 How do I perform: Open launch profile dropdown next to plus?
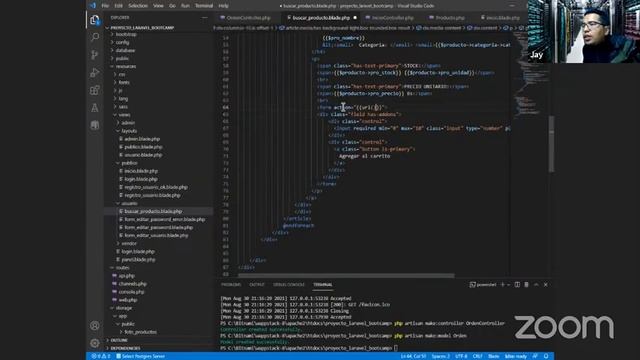click(x=509, y=284)
